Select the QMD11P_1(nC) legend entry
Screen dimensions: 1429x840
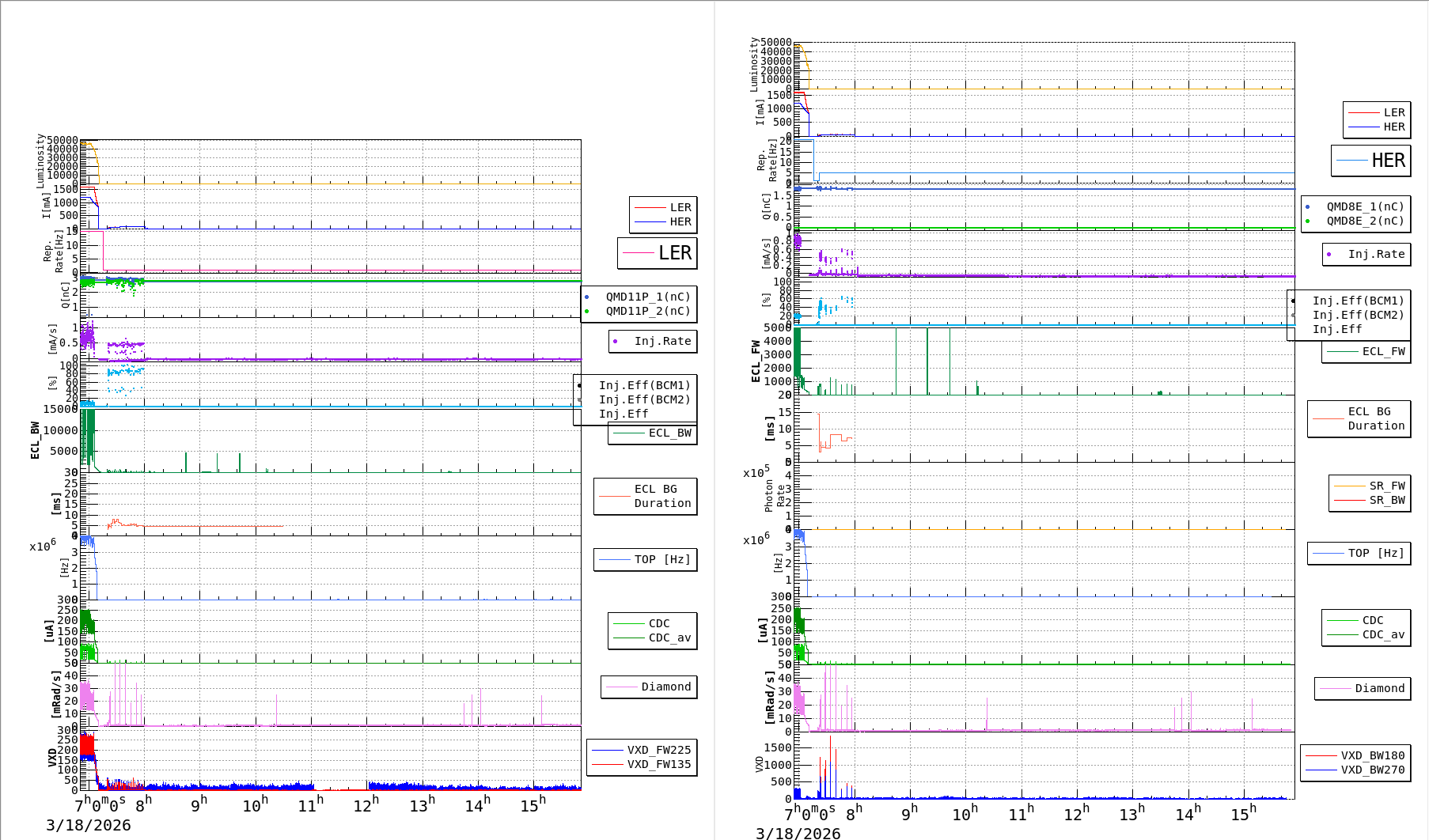[647, 297]
